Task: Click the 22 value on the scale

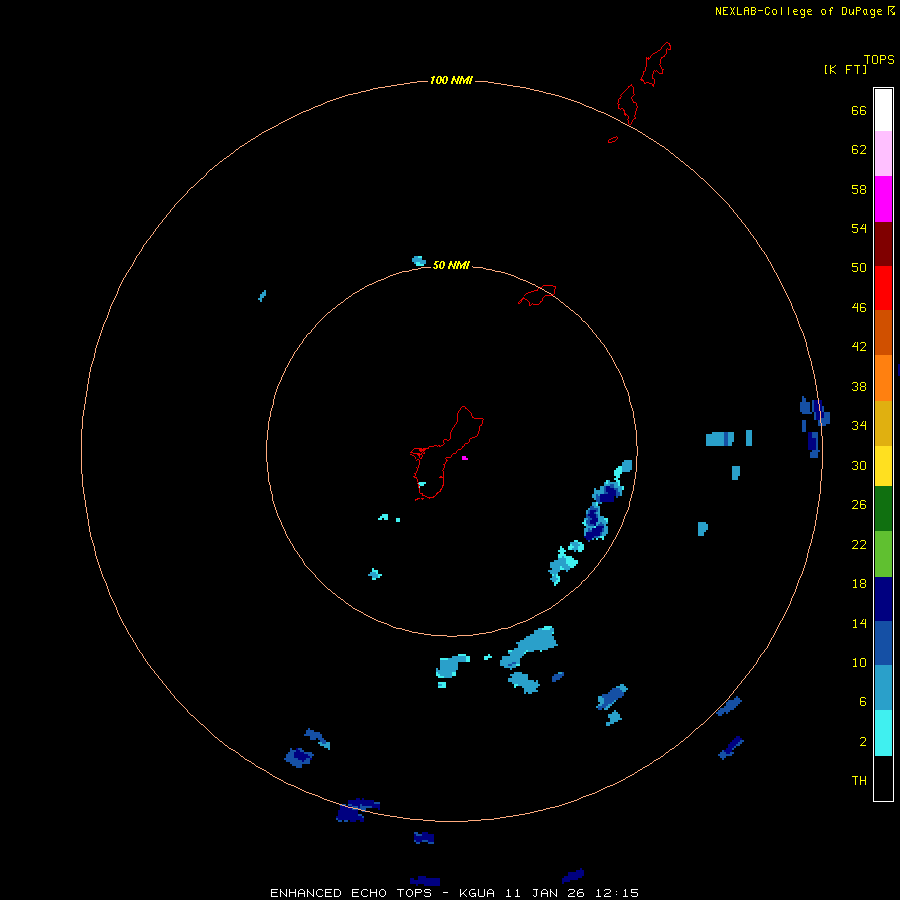Action: (859, 544)
